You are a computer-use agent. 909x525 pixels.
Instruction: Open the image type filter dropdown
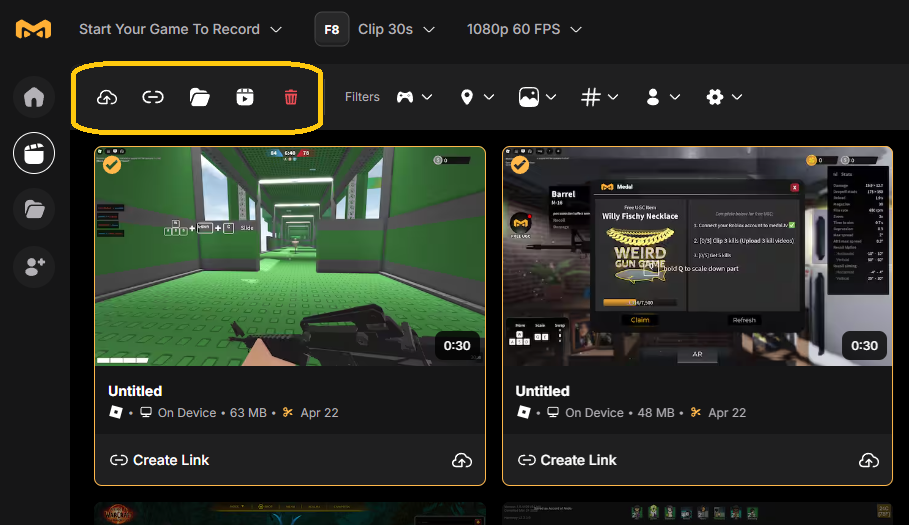(x=537, y=97)
